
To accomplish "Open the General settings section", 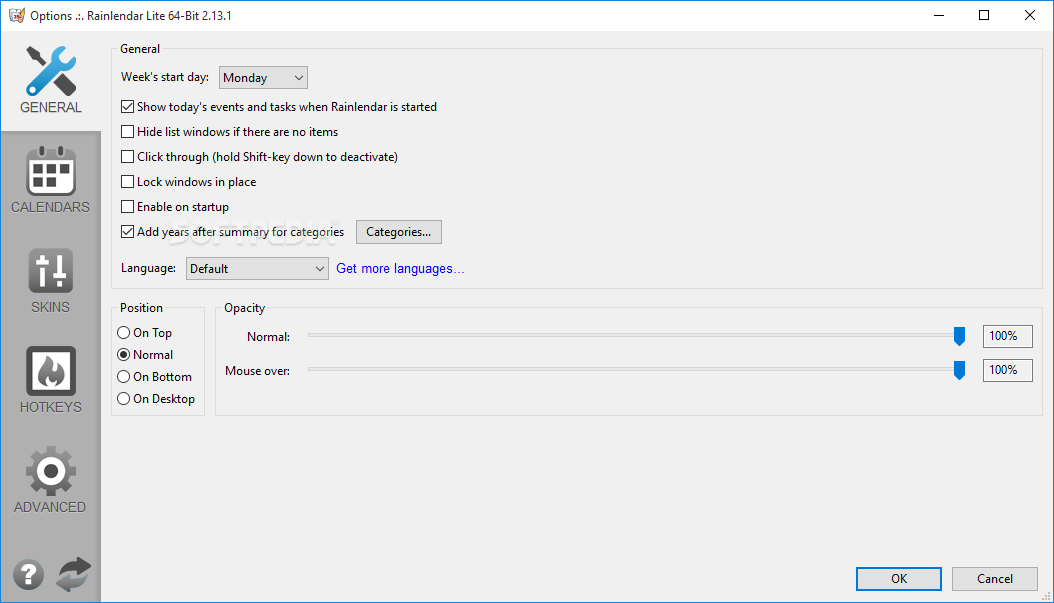I will click(x=50, y=80).
